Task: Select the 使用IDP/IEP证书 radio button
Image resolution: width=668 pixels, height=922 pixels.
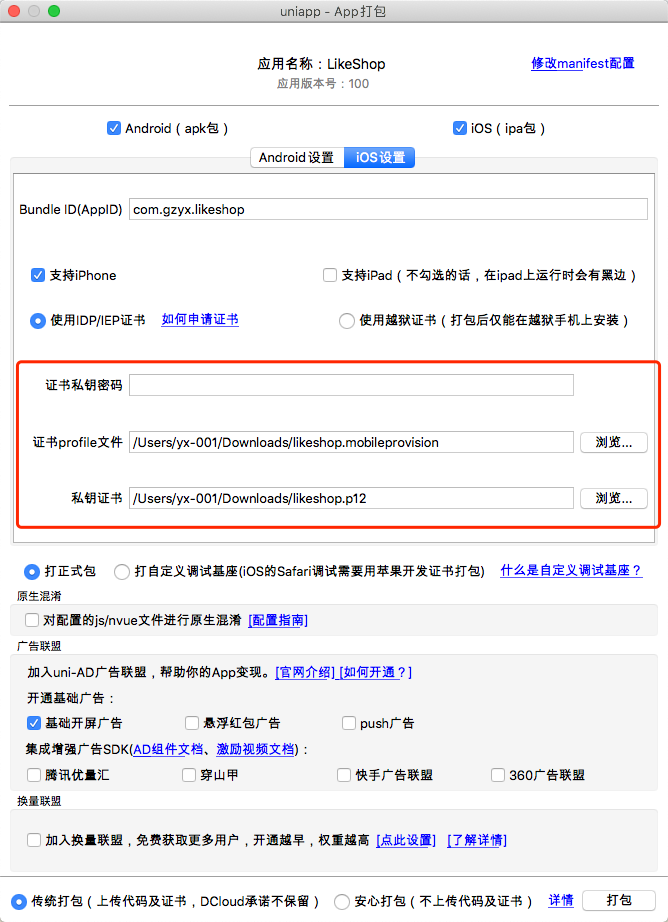Action: point(38,320)
